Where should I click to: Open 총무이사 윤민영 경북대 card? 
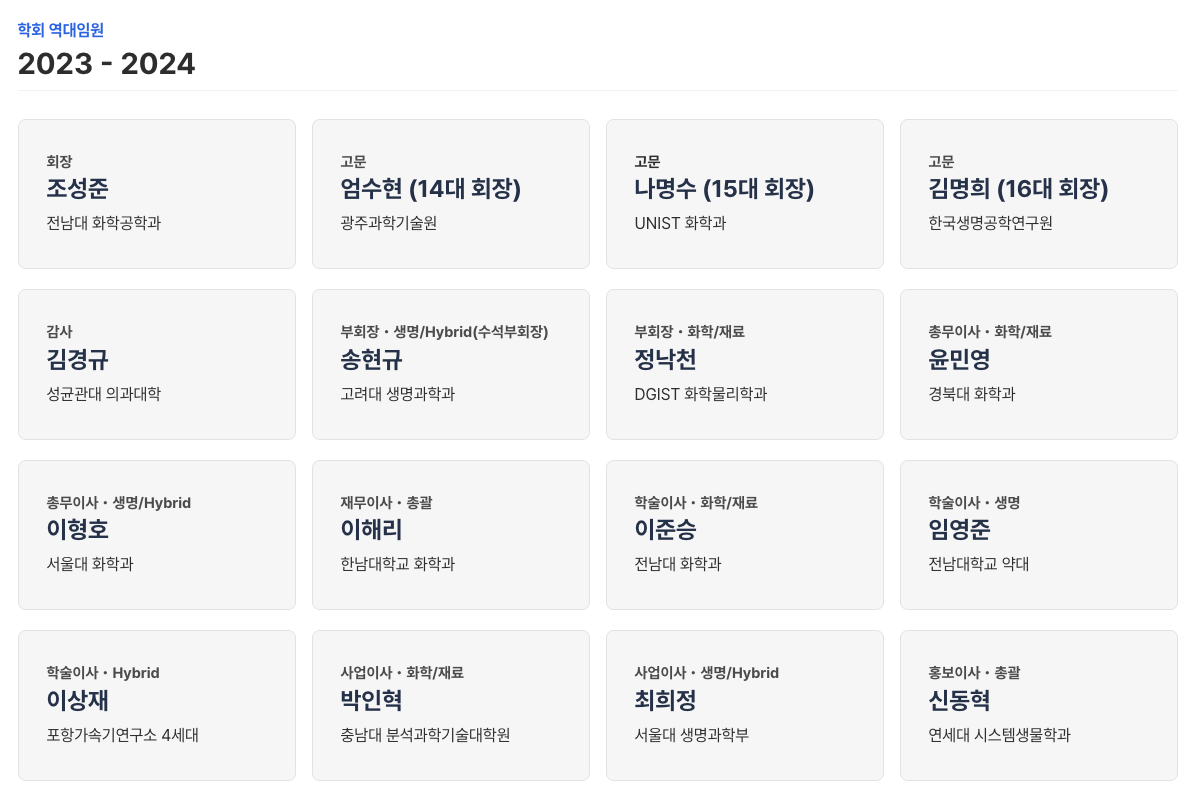[x=1039, y=365]
